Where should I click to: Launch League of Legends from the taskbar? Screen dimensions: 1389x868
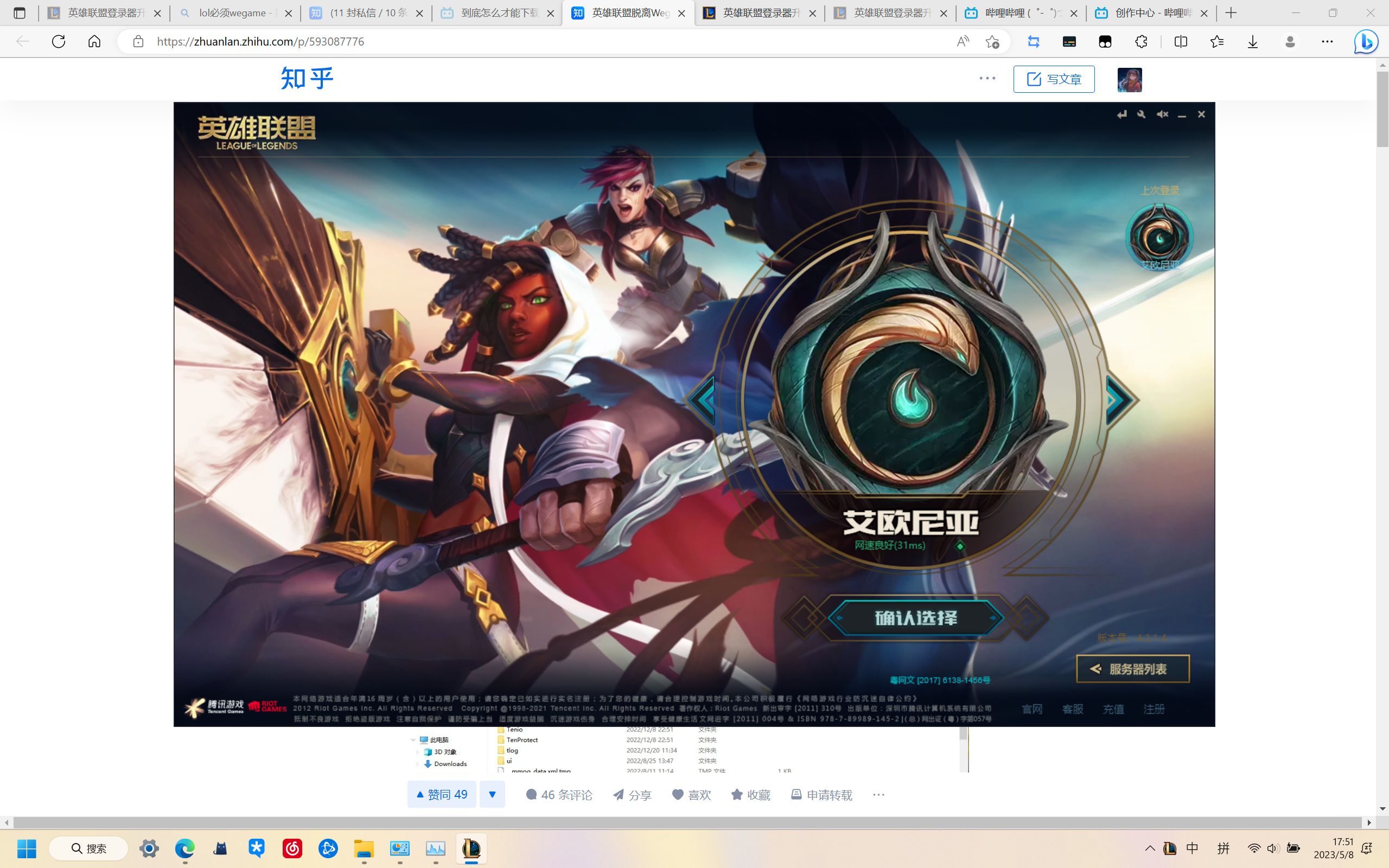(x=470, y=849)
